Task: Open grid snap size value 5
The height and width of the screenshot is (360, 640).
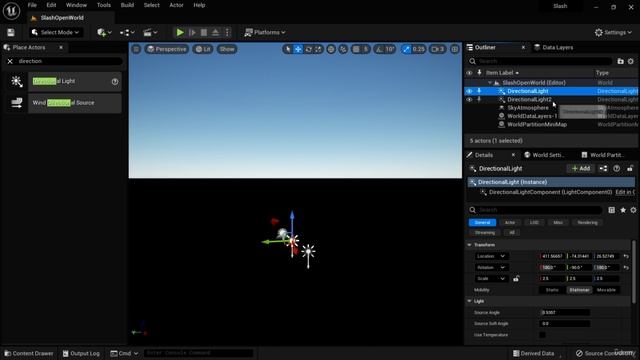Action: pos(366,49)
